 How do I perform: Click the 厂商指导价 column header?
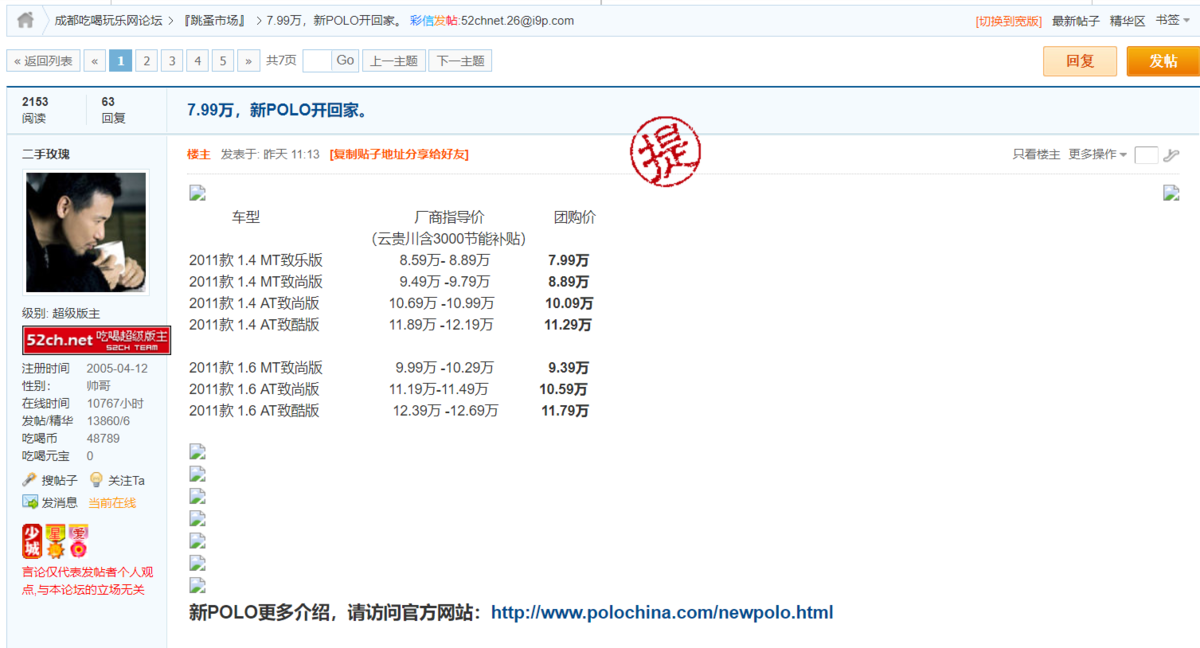[450, 217]
